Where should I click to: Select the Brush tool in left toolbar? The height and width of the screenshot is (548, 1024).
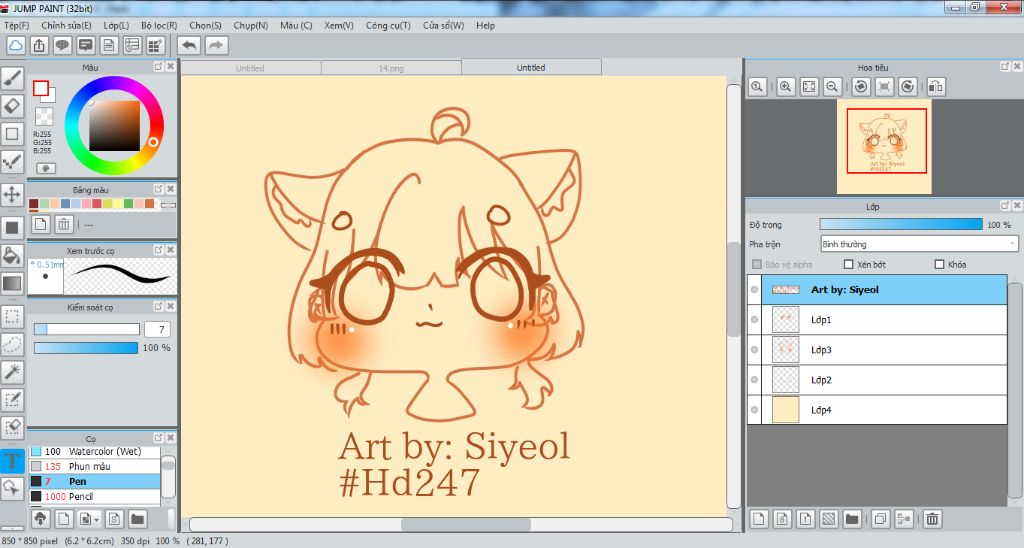pos(12,78)
